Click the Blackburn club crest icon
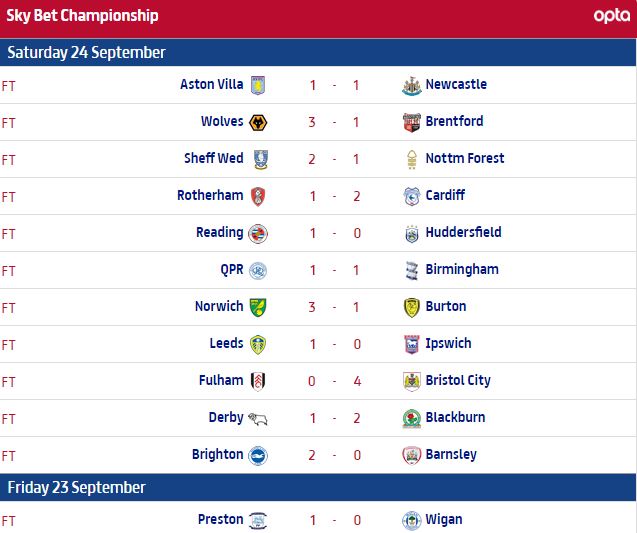The image size is (637, 533). click(x=410, y=418)
